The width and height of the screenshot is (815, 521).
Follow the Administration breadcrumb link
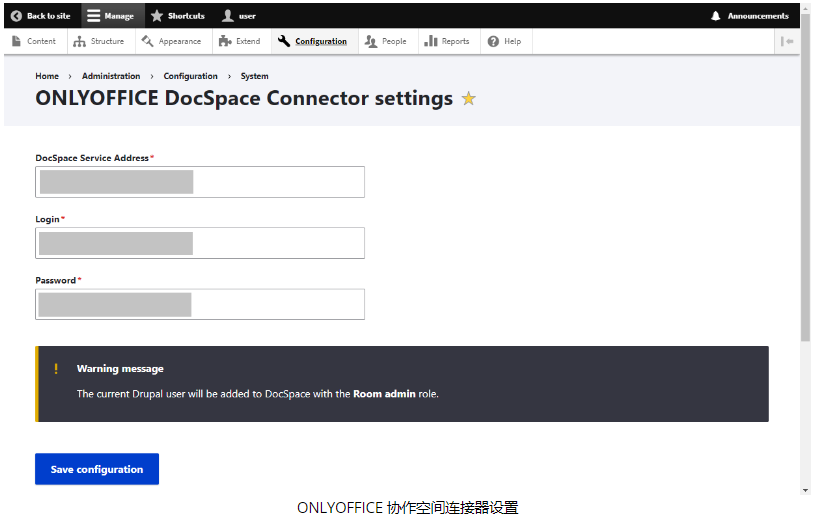pyautogui.click(x=111, y=76)
